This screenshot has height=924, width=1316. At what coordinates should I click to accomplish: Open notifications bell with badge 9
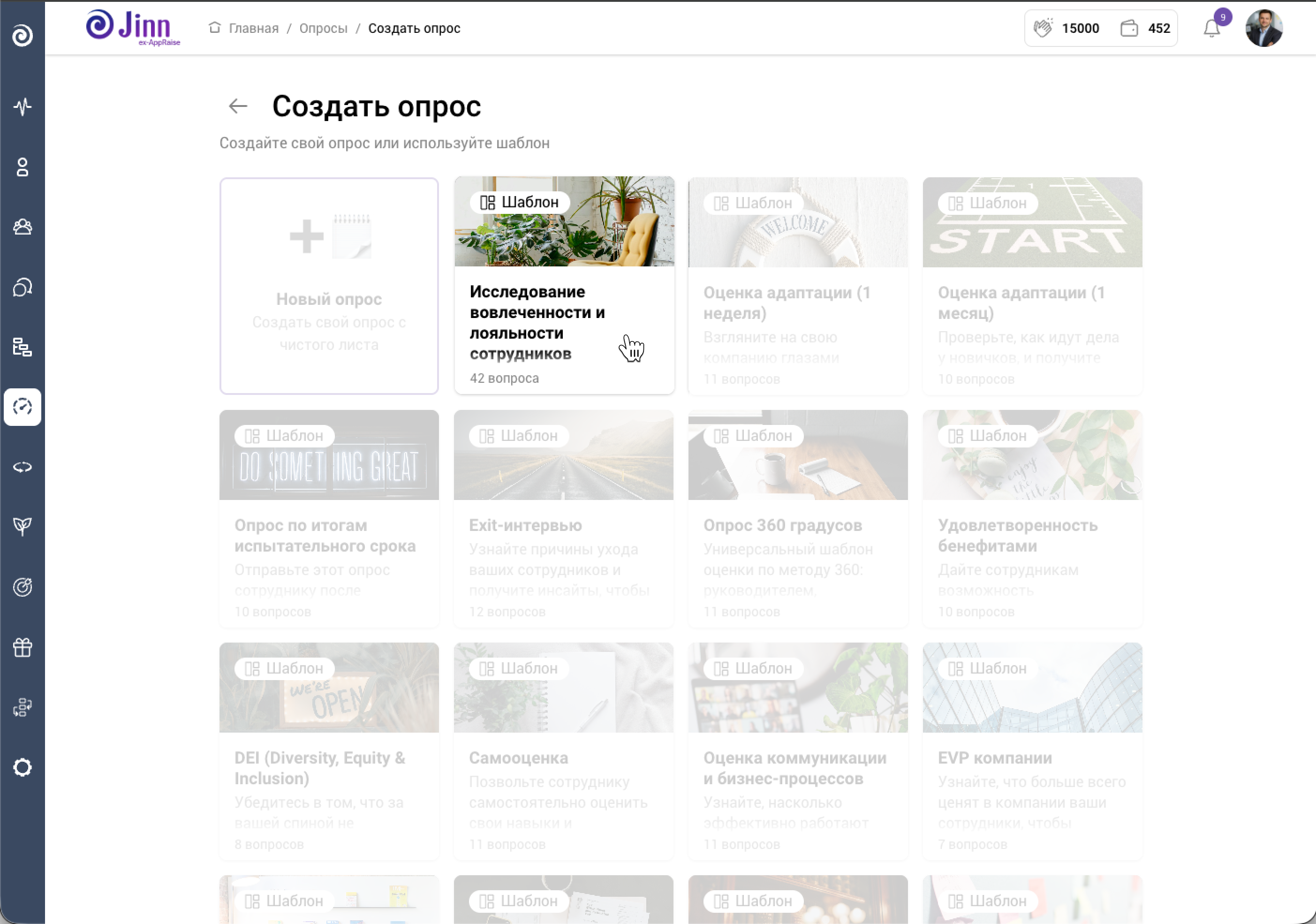[x=1212, y=28]
